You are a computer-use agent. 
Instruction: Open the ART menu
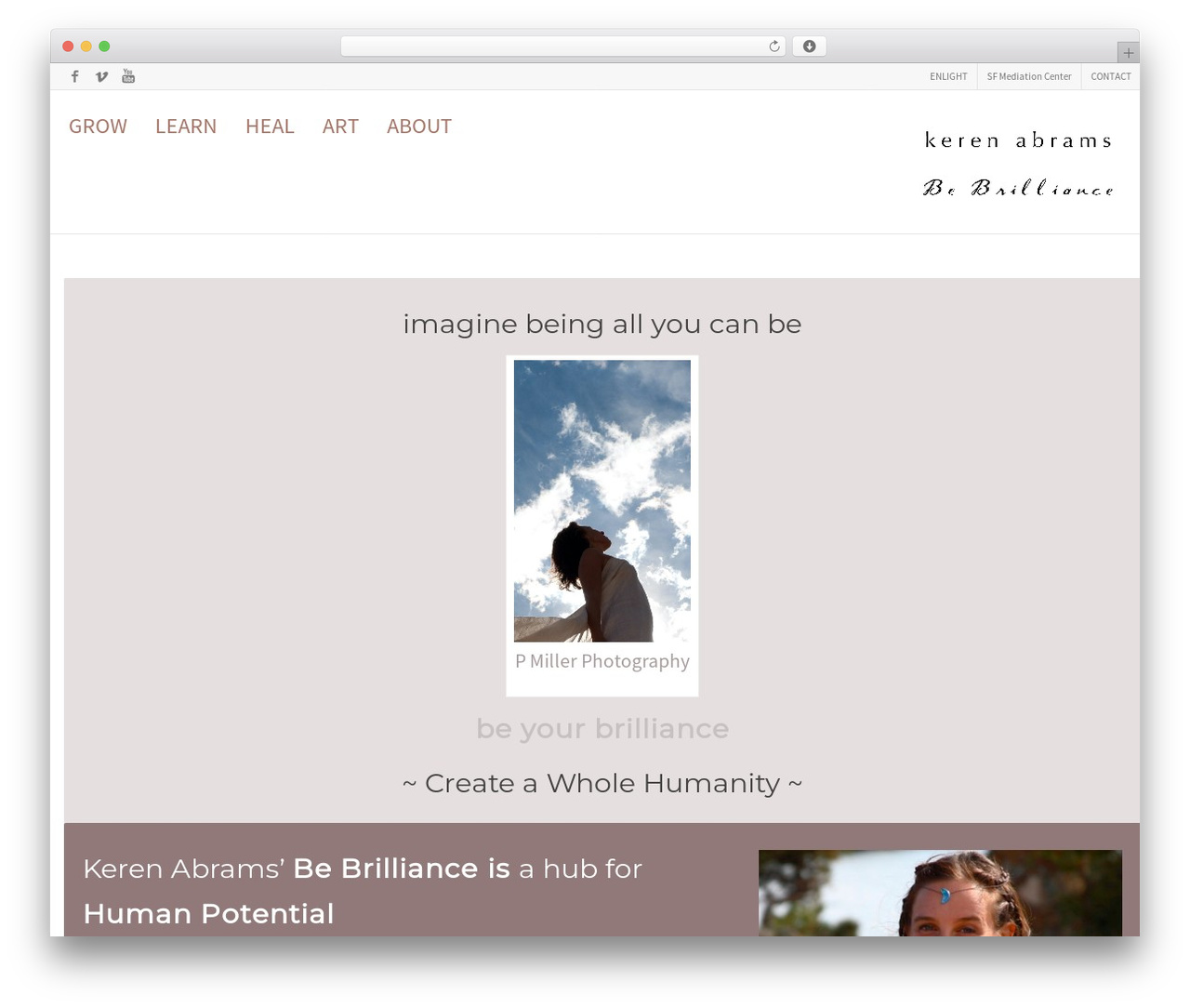[340, 126]
